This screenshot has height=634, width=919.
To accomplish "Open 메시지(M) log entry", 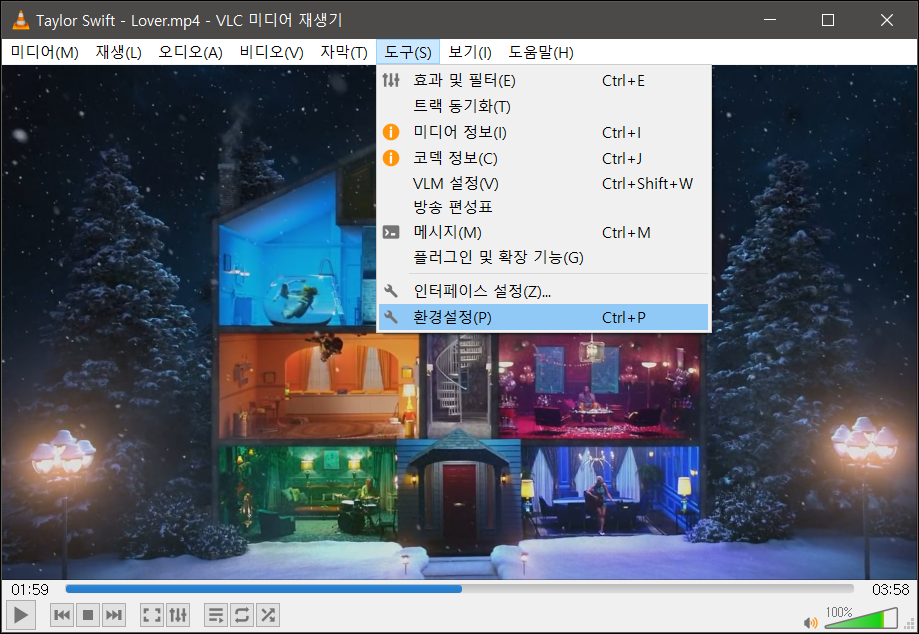I will click(543, 233).
